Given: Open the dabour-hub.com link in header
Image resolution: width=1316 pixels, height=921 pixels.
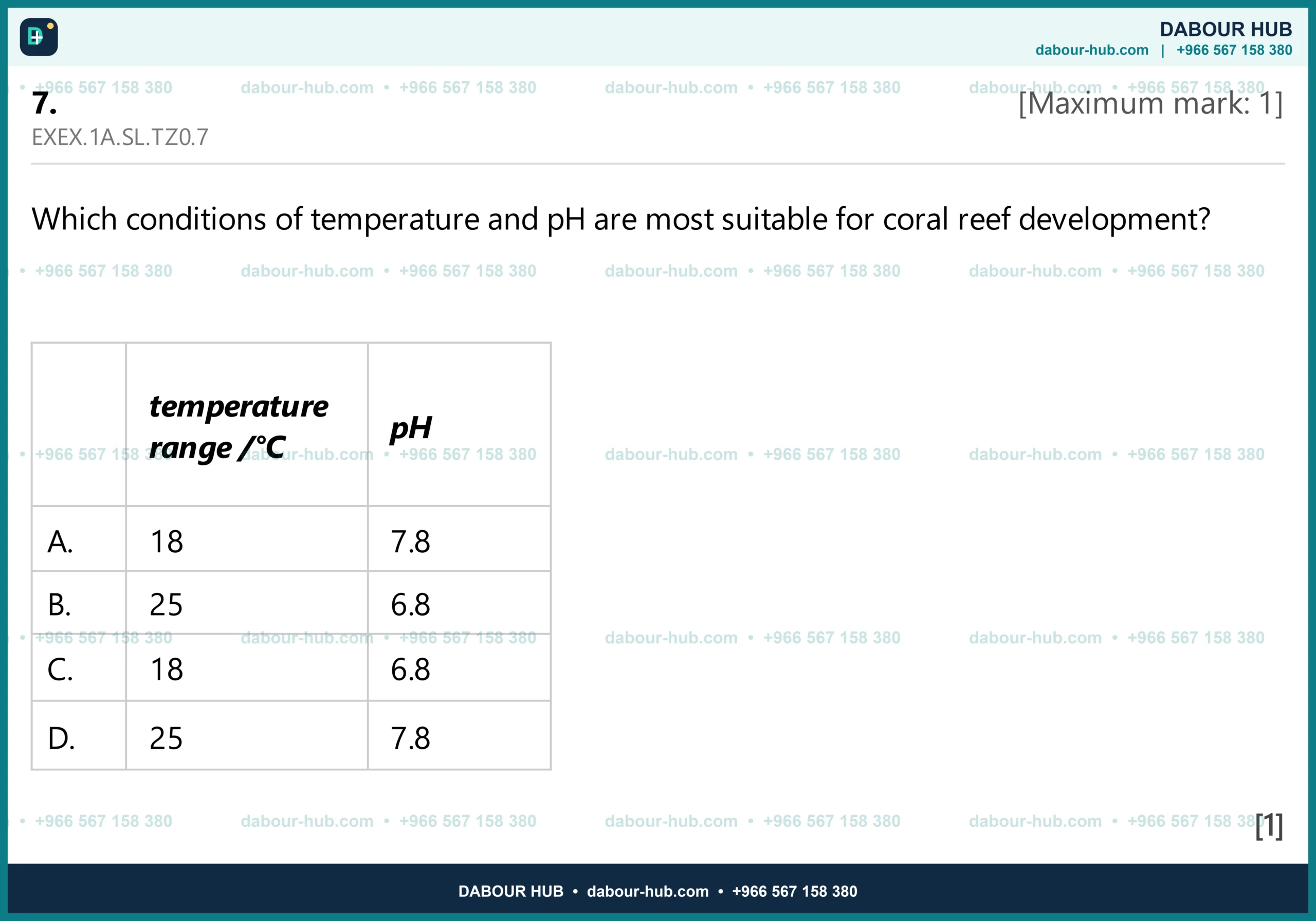Looking at the screenshot, I should 1092,50.
